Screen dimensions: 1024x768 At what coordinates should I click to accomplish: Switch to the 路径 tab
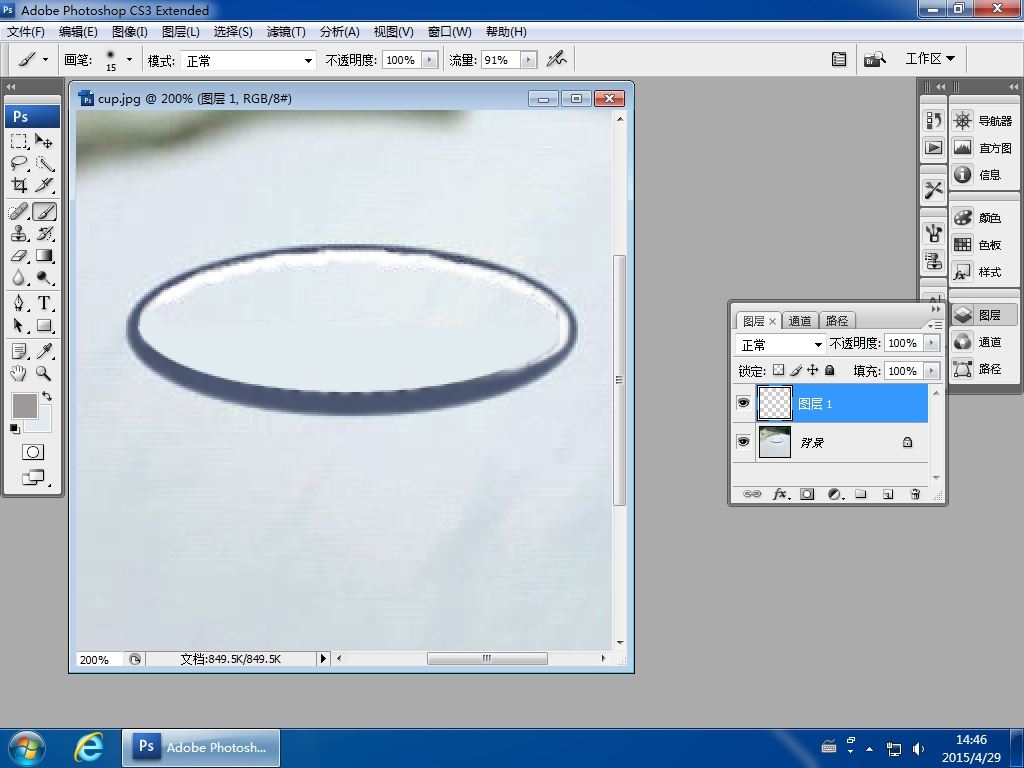click(837, 321)
